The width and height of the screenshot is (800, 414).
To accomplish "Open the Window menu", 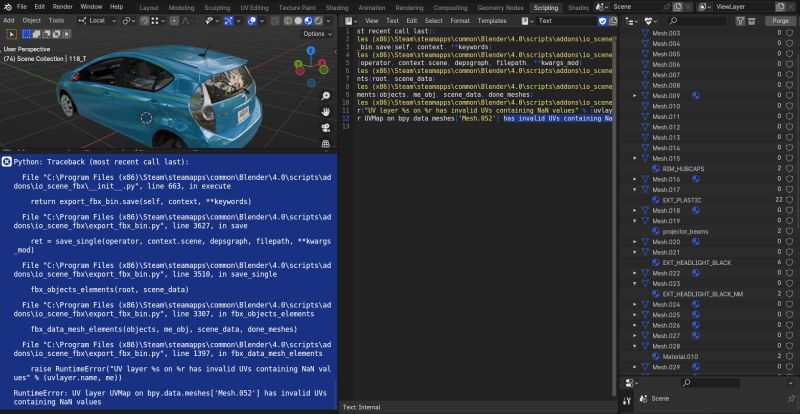I will point(91,7).
